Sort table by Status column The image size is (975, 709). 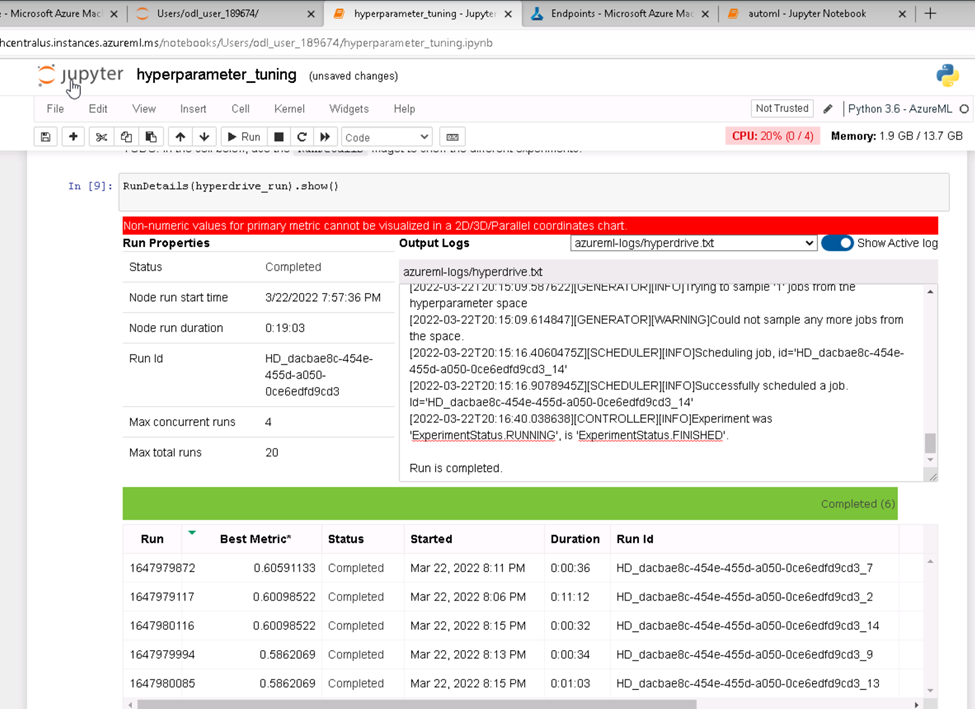pos(346,539)
